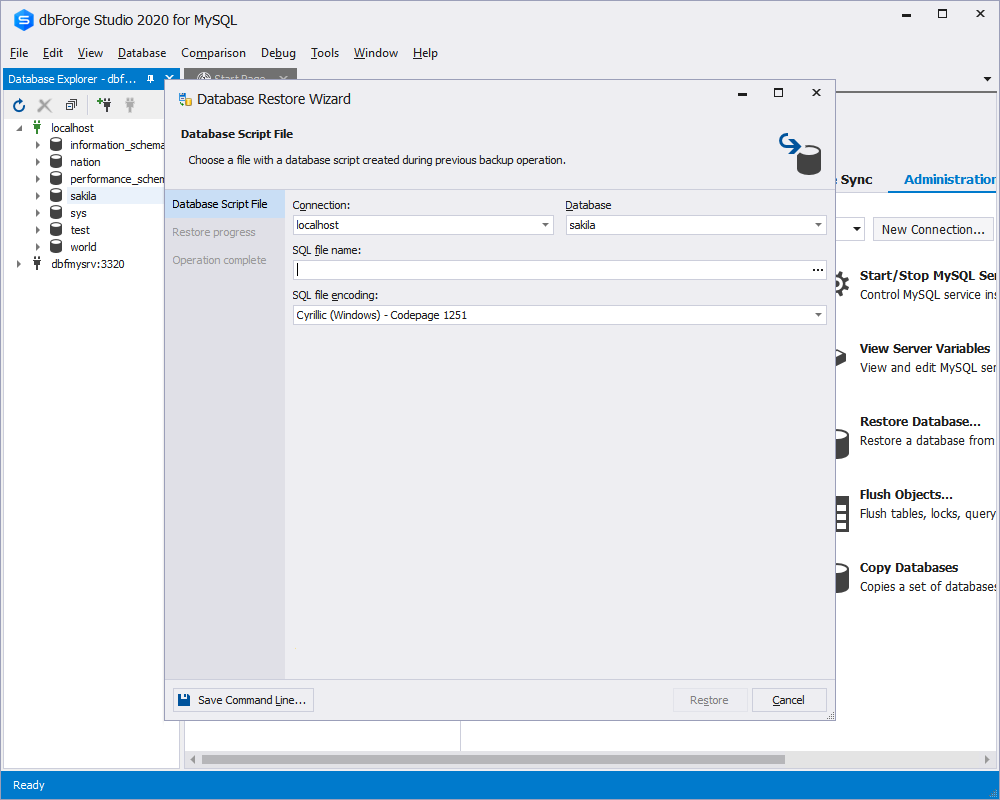Click the information_schema database icon
The height and width of the screenshot is (800, 1000).
point(56,145)
